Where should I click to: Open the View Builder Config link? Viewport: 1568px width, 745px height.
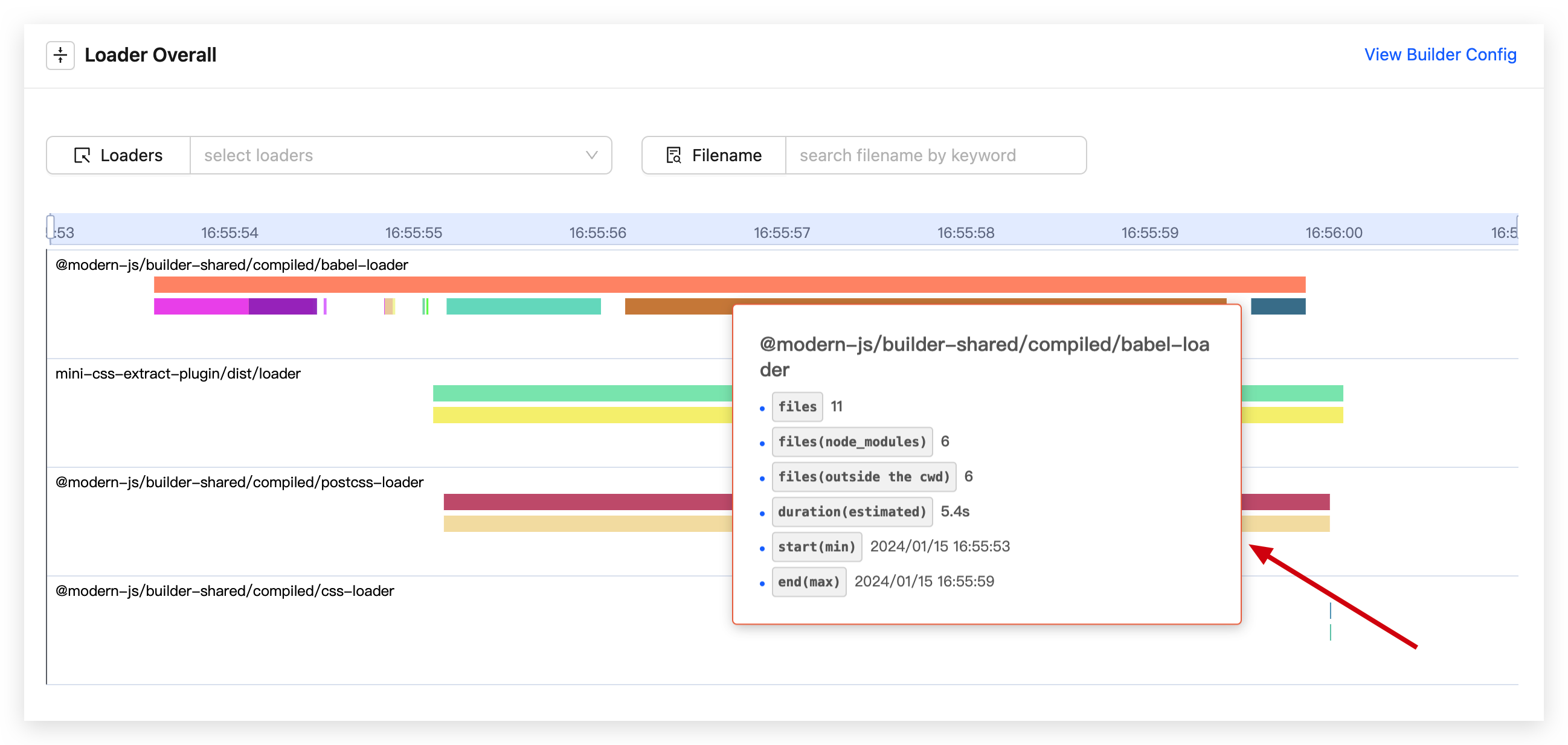point(1439,55)
